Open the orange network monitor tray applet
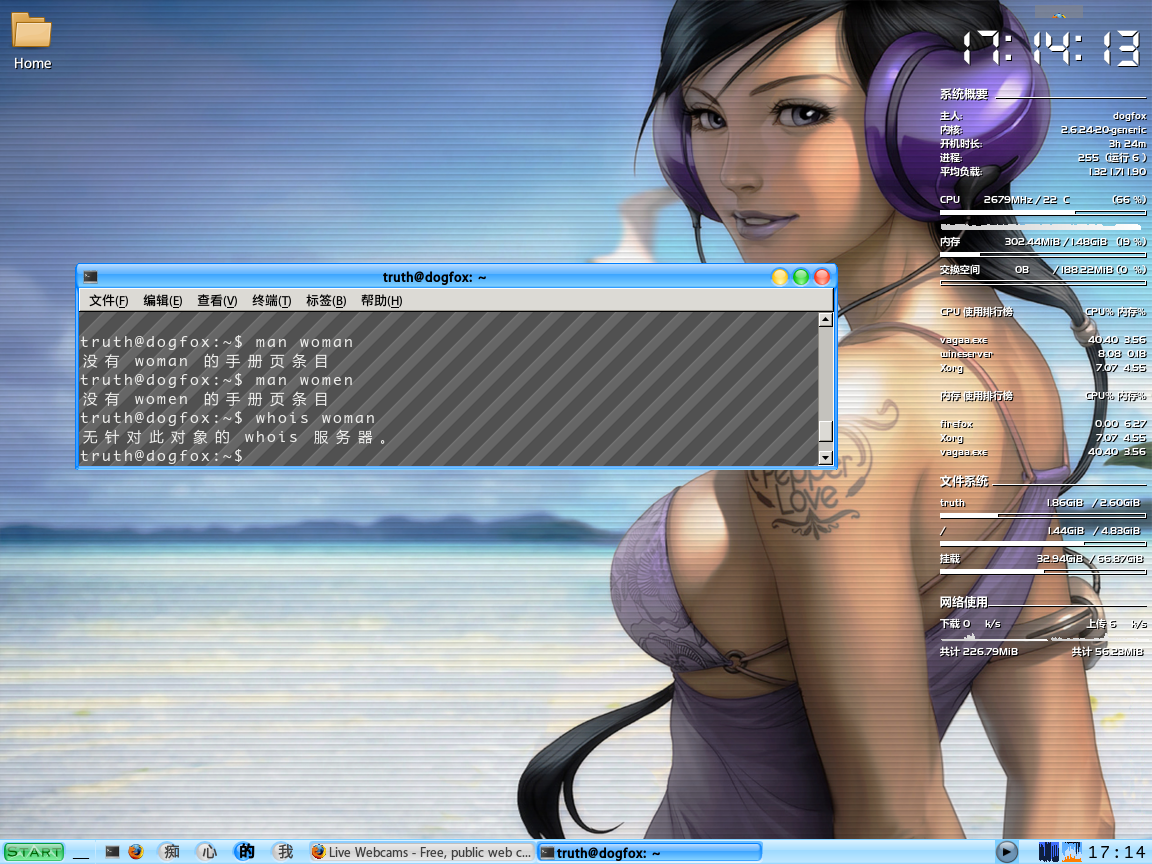This screenshot has height=864, width=1152. pos(1071,852)
